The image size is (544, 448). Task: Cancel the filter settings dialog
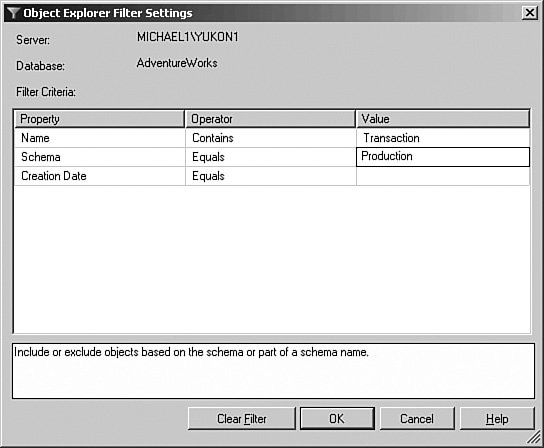[417, 419]
